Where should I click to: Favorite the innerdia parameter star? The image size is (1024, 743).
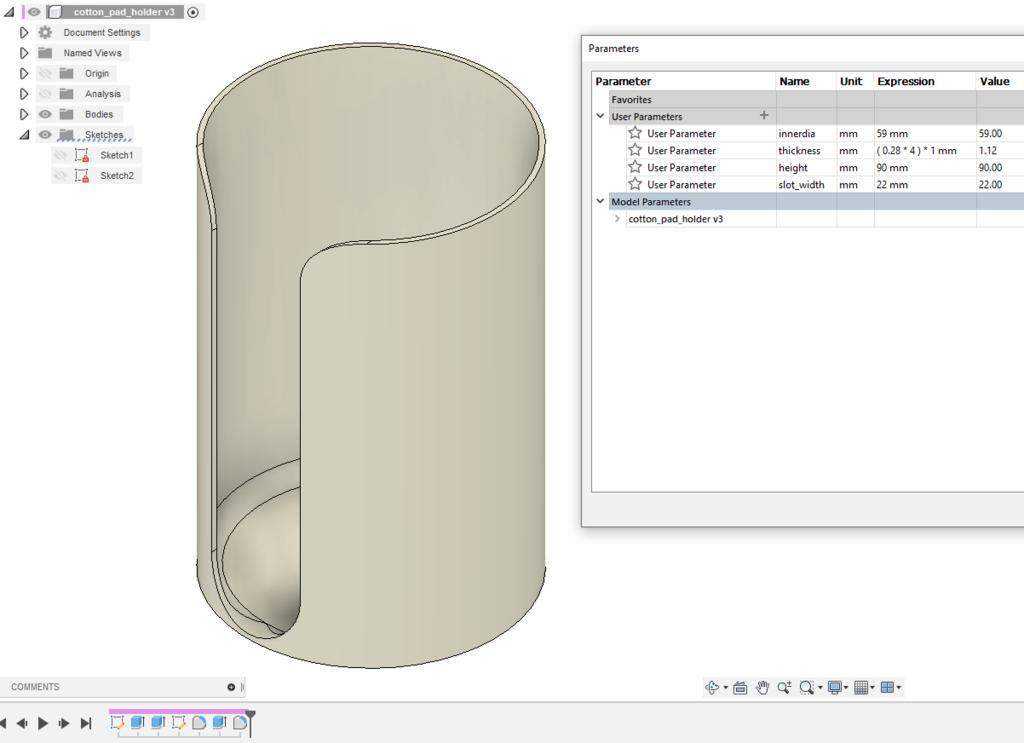tap(635, 133)
